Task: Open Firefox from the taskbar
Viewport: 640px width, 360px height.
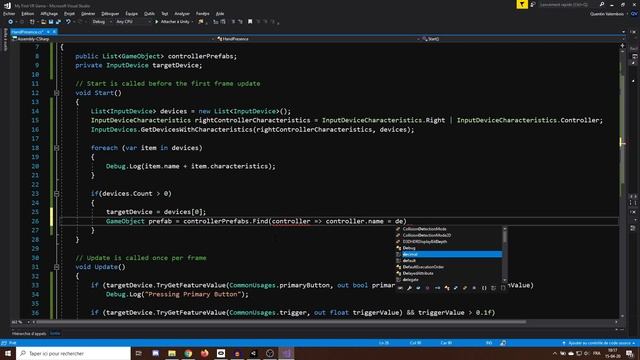Action: click(x=204, y=353)
